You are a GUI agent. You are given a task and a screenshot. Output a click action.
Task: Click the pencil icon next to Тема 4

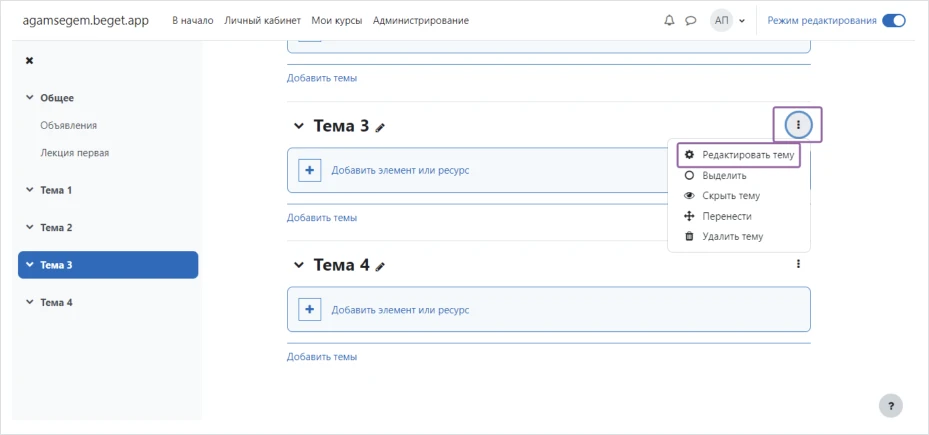[380, 266]
